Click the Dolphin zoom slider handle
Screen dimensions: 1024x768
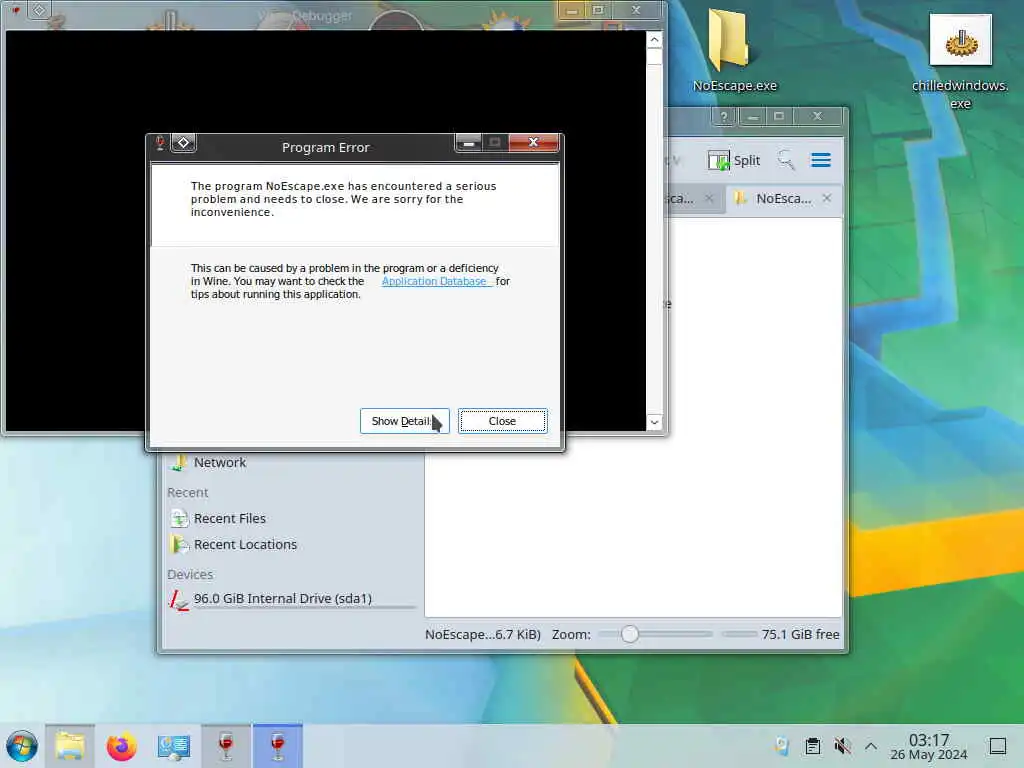tap(630, 634)
